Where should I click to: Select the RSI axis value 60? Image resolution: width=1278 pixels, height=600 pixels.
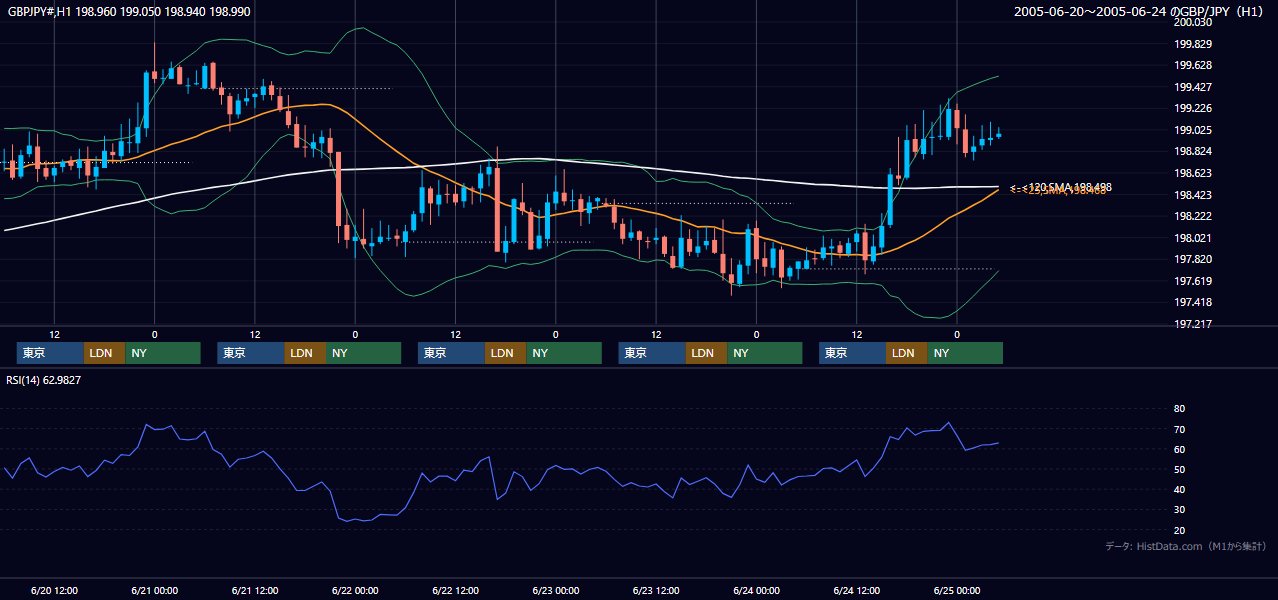click(1180, 449)
